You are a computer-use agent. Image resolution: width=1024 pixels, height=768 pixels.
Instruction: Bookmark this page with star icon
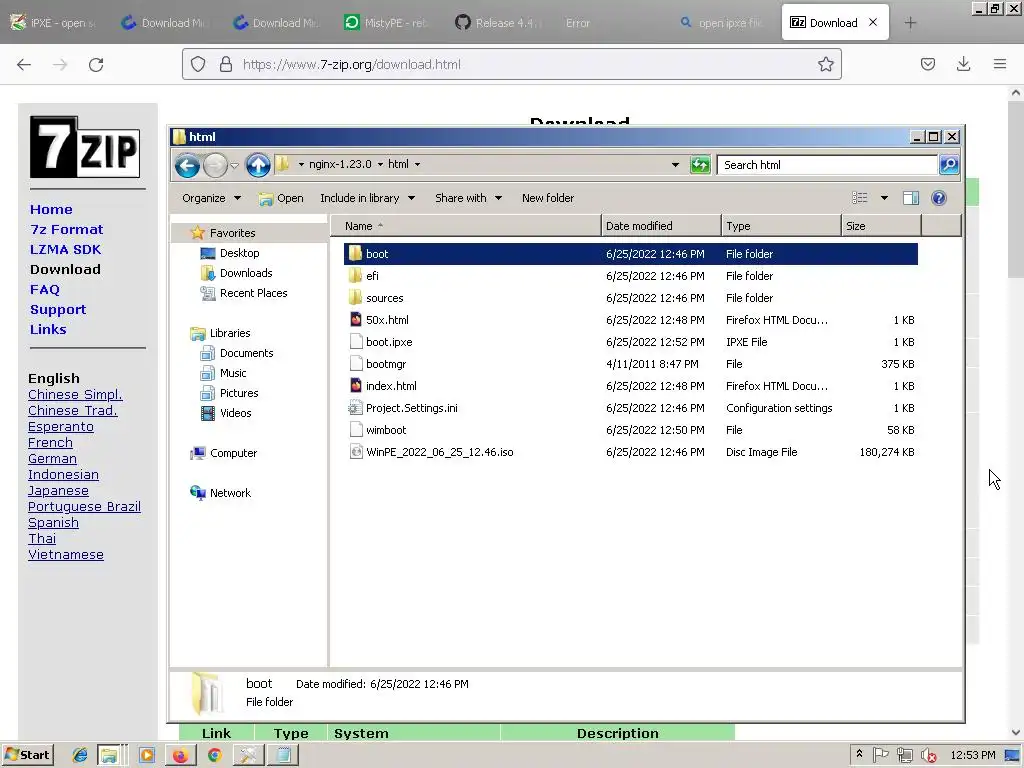pos(825,64)
